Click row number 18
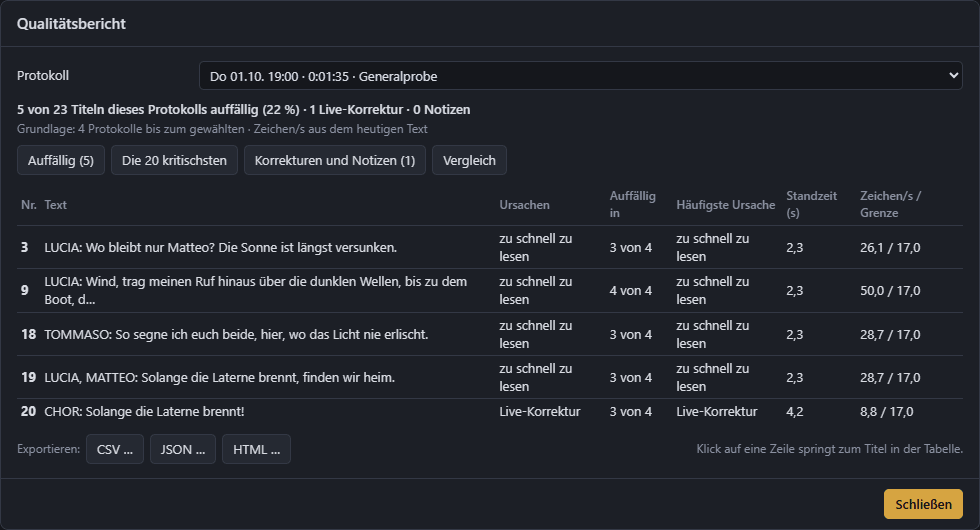 click(x=29, y=334)
